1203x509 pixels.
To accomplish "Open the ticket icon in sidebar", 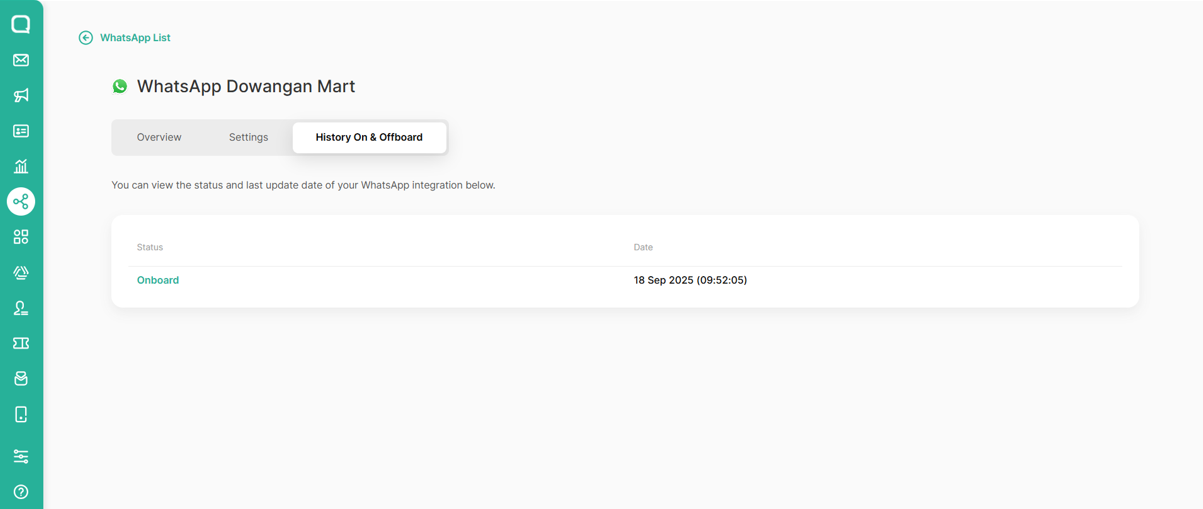I will pos(21,343).
